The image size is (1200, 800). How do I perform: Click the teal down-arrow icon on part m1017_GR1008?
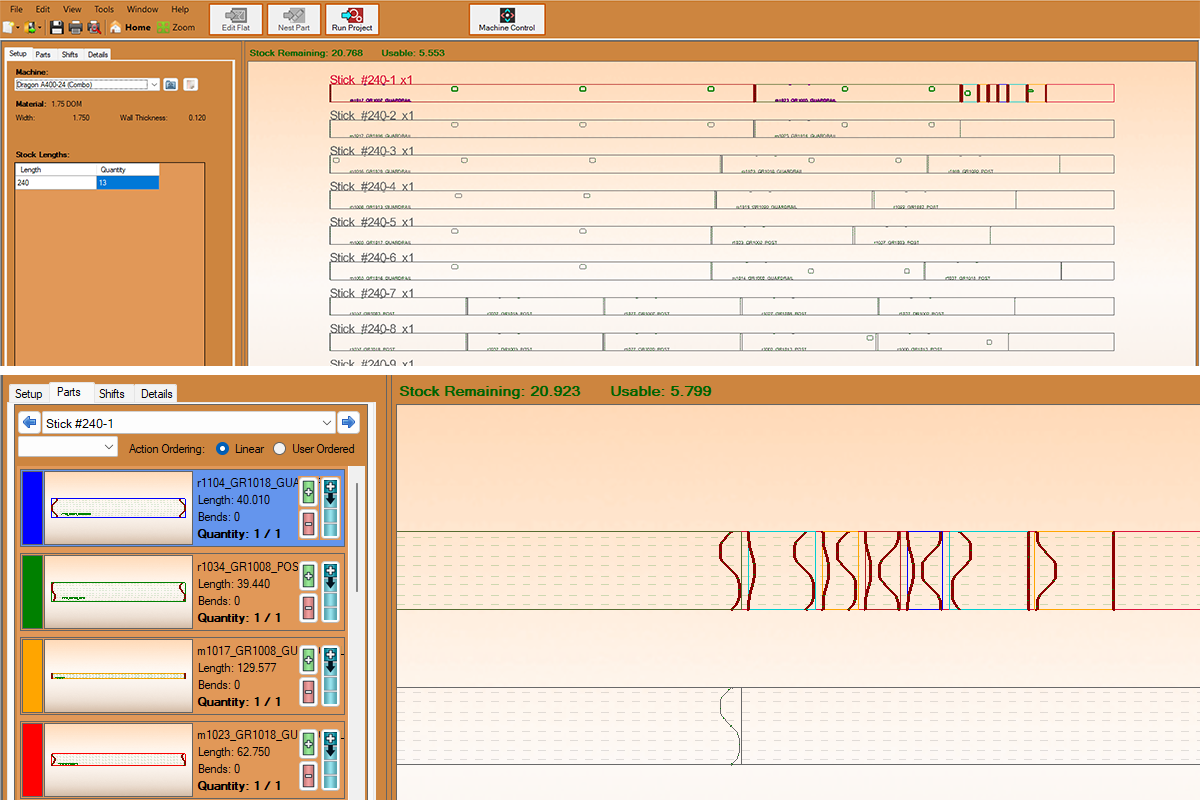(x=330, y=675)
